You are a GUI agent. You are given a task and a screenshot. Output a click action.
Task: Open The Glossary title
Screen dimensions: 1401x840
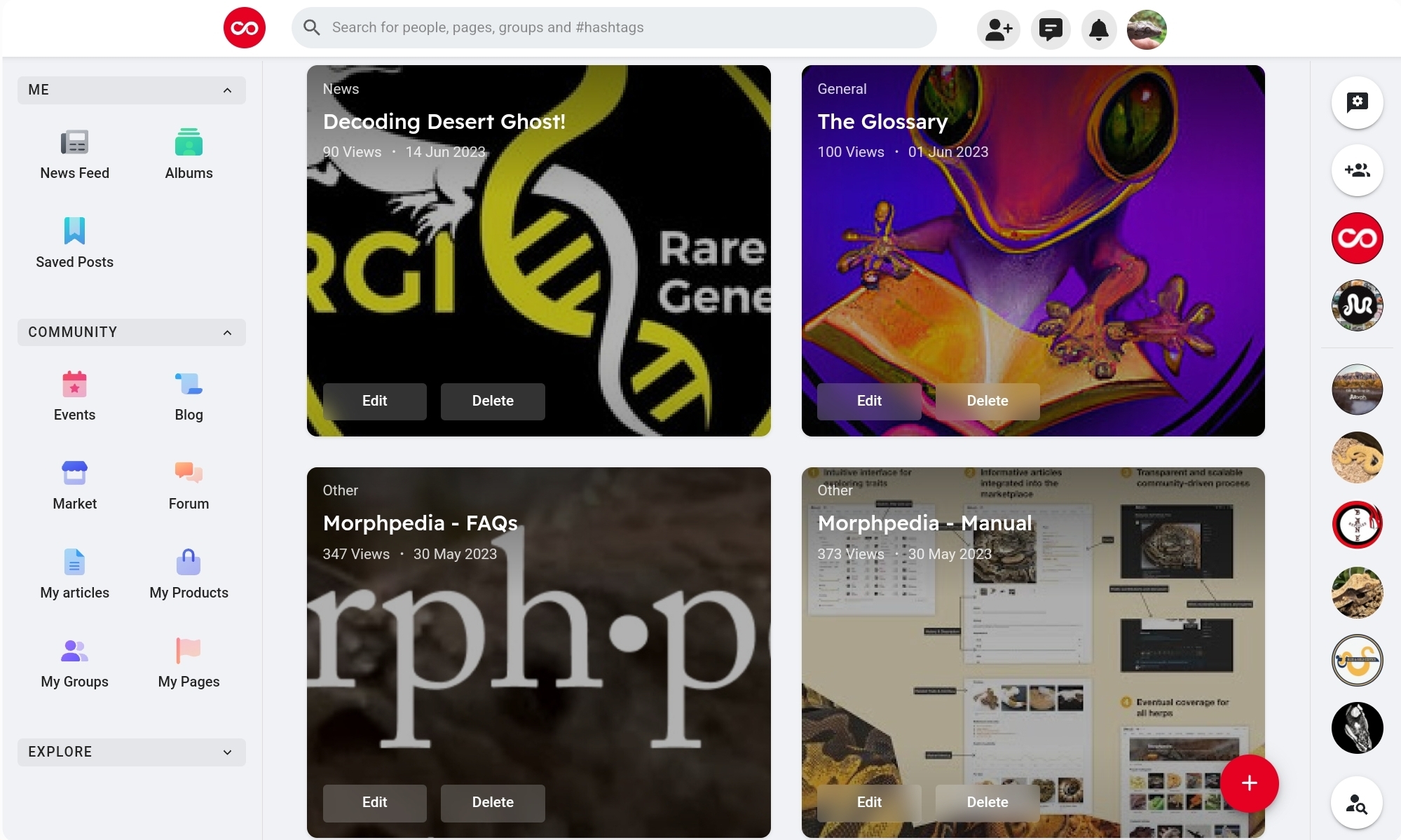point(882,122)
